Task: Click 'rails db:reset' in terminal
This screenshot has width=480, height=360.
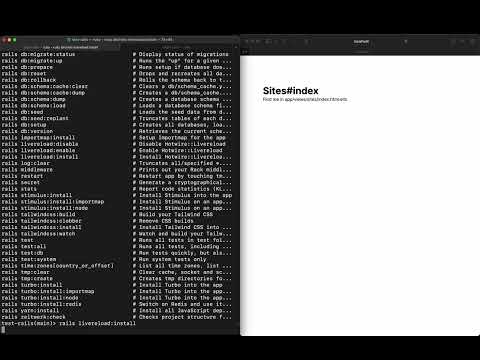Action: [24, 73]
